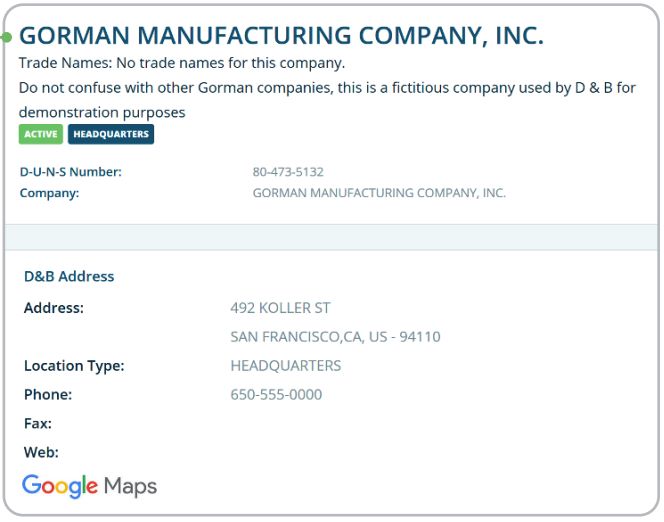This screenshot has width=664, height=522.
Task: Click the Phone field label
Action: click(x=48, y=395)
